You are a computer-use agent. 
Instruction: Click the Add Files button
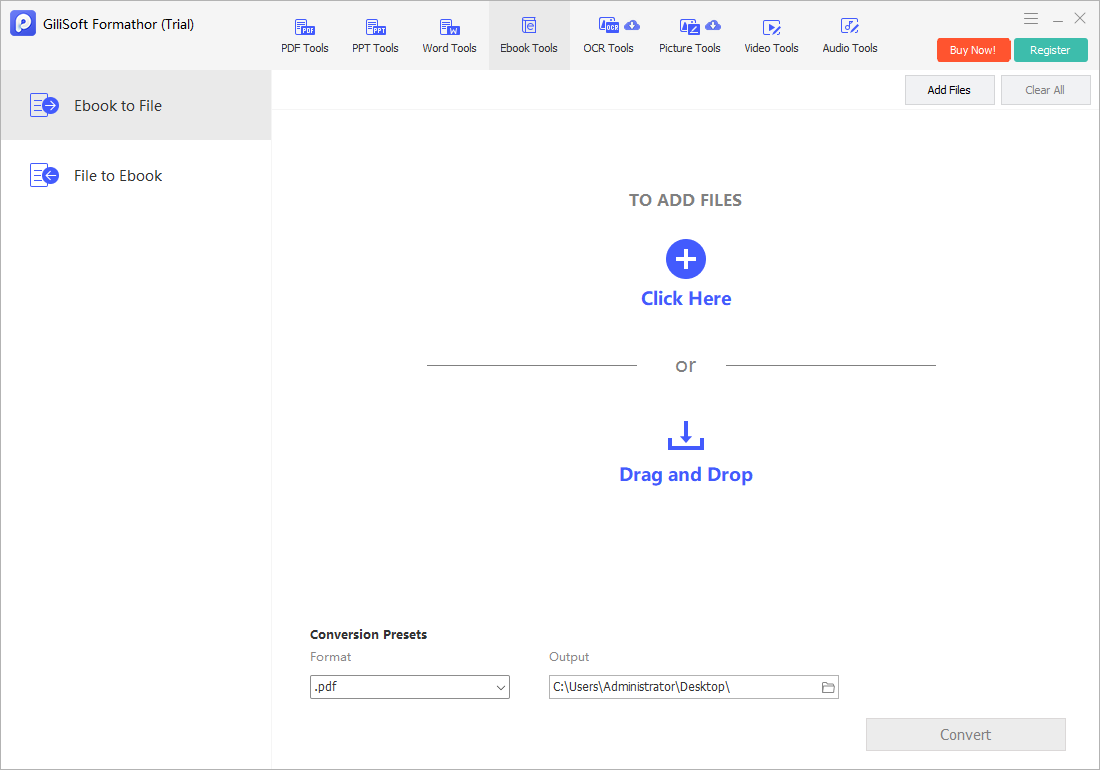tap(949, 90)
